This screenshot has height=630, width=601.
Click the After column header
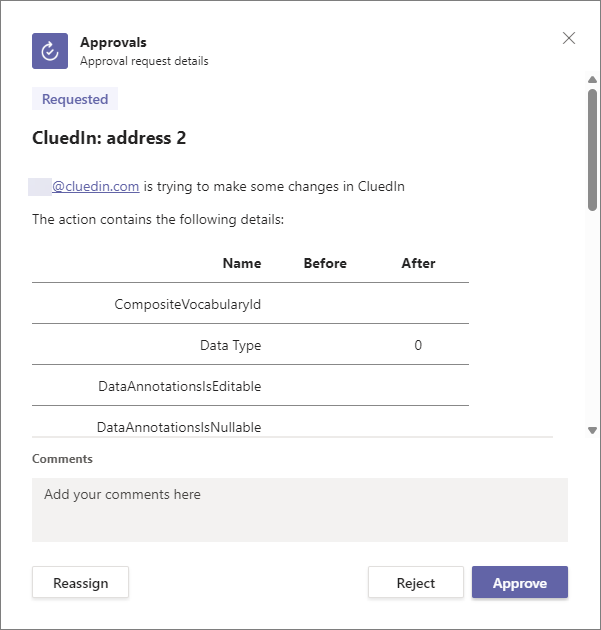418,263
